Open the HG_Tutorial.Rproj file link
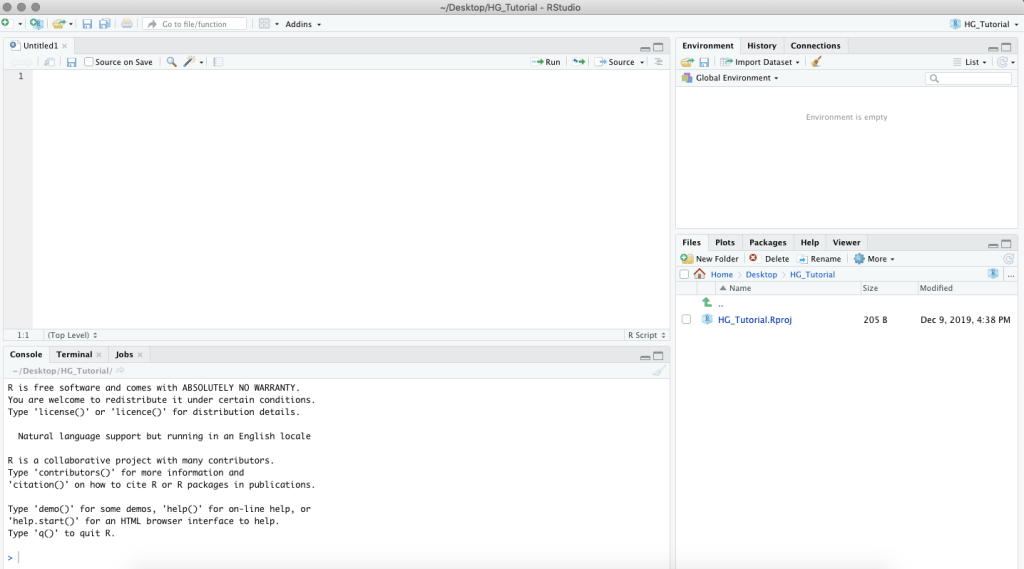The image size is (1024, 569). tap(754, 320)
